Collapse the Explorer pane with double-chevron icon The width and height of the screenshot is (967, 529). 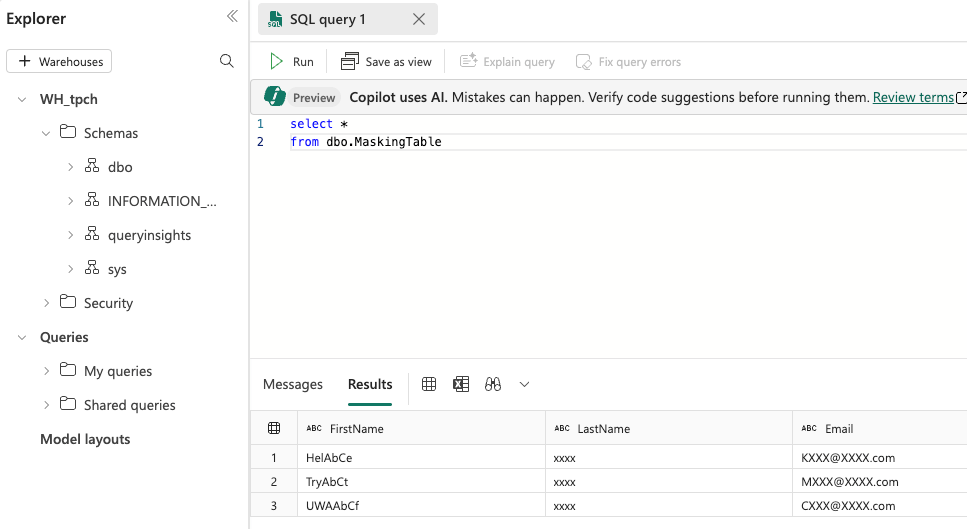[x=232, y=17]
